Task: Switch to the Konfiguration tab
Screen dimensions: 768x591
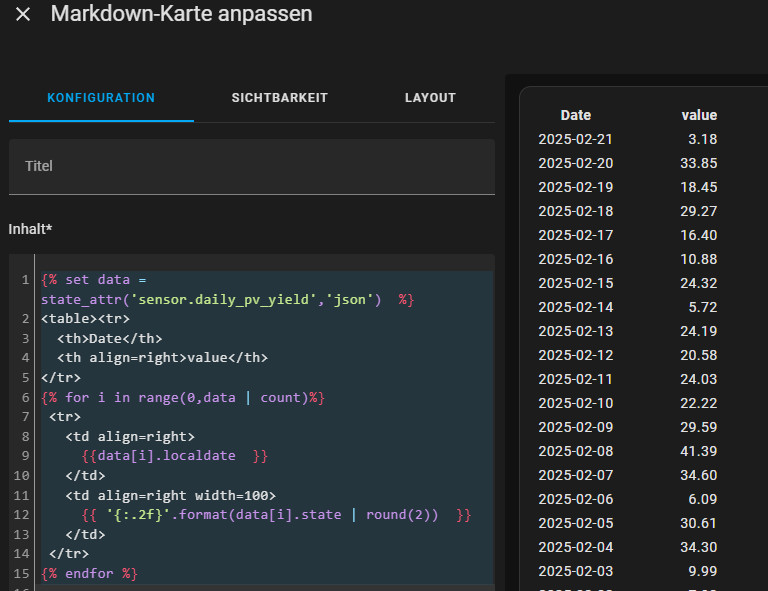Action: coord(101,98)
